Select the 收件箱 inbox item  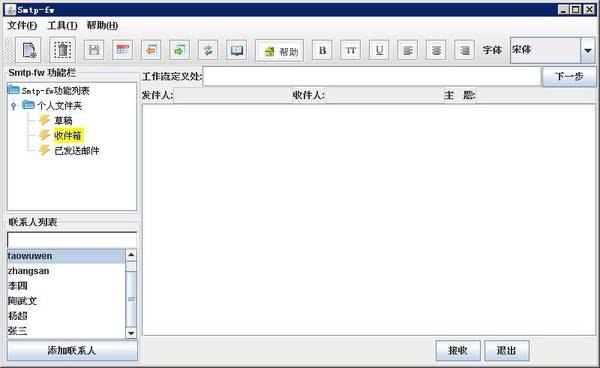(68, 135)
